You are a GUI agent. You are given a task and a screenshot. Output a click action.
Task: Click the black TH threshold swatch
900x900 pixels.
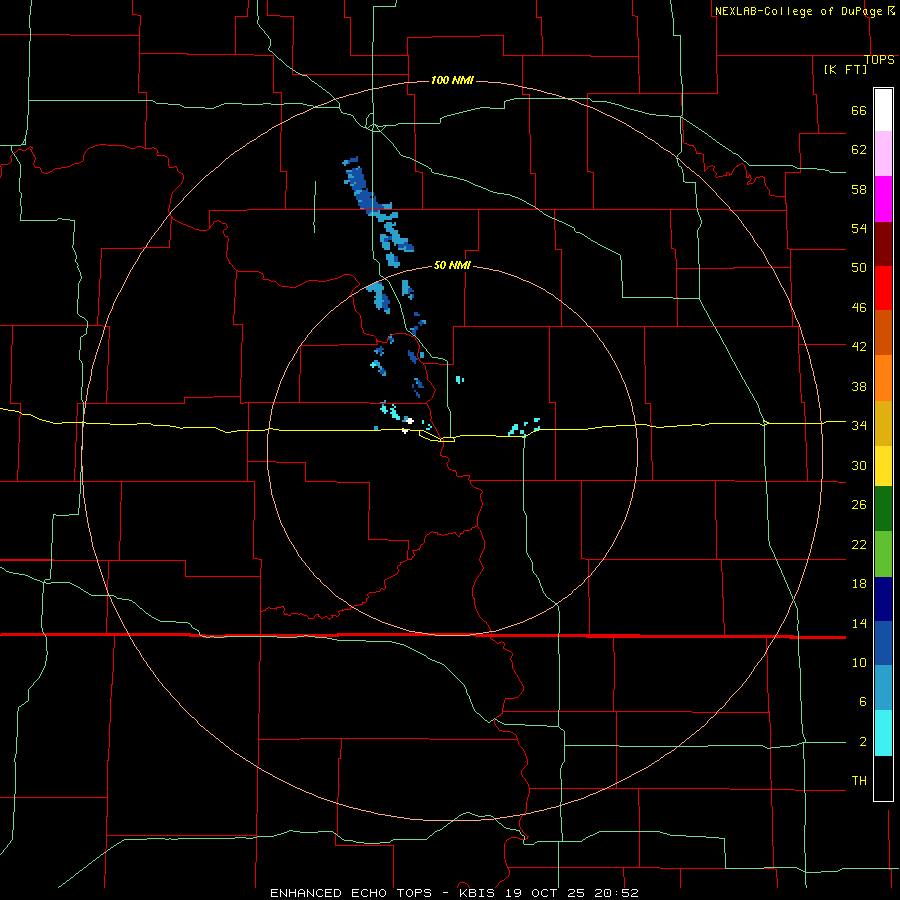coord(883,778)
